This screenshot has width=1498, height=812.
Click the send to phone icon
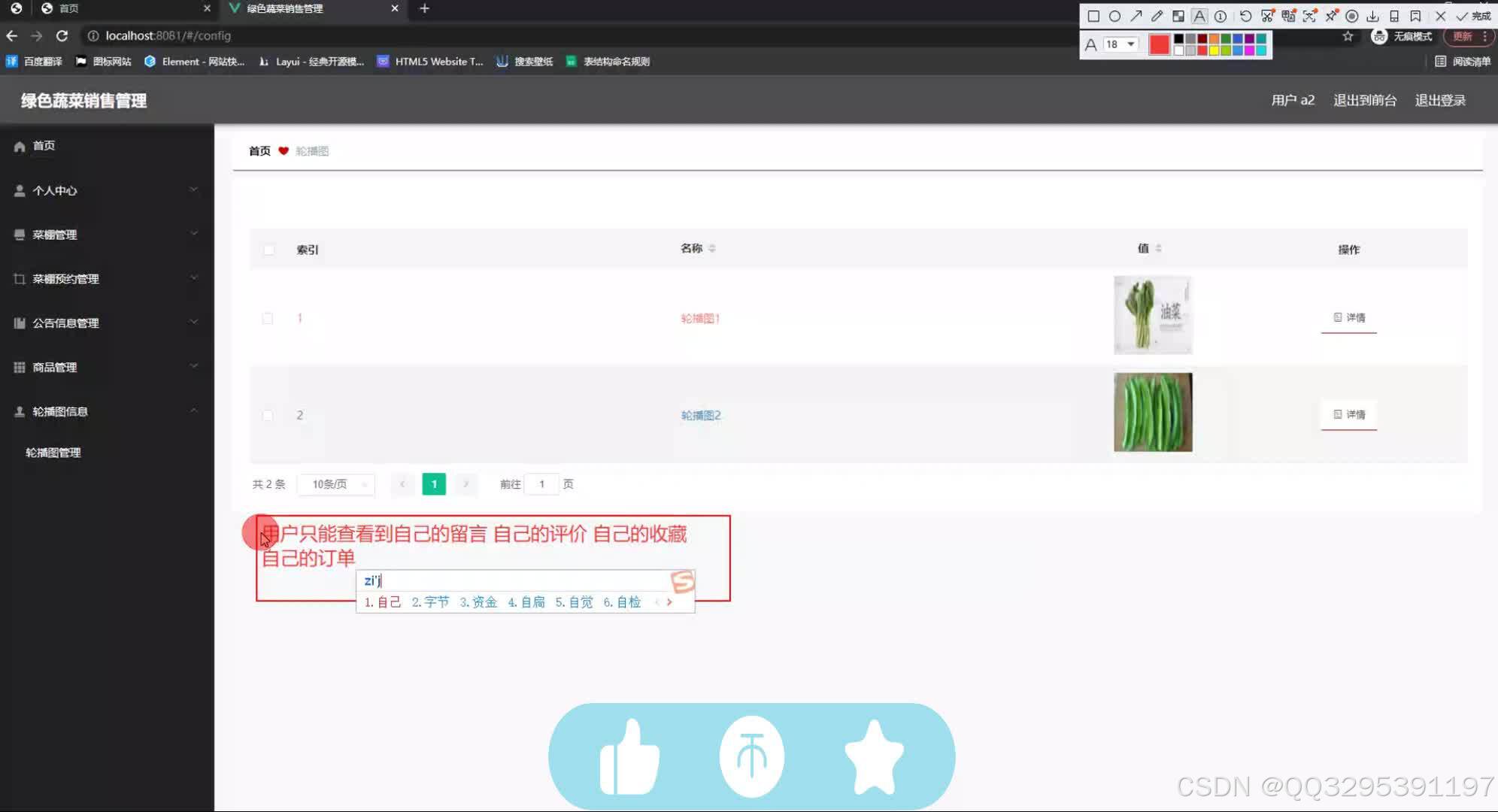coord(1394,16)
